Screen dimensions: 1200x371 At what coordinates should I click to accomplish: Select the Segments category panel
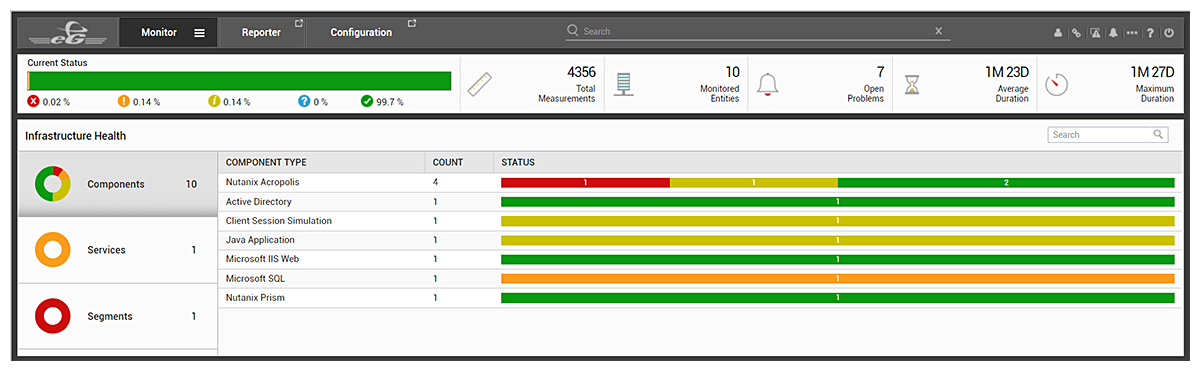pos(118,316)
